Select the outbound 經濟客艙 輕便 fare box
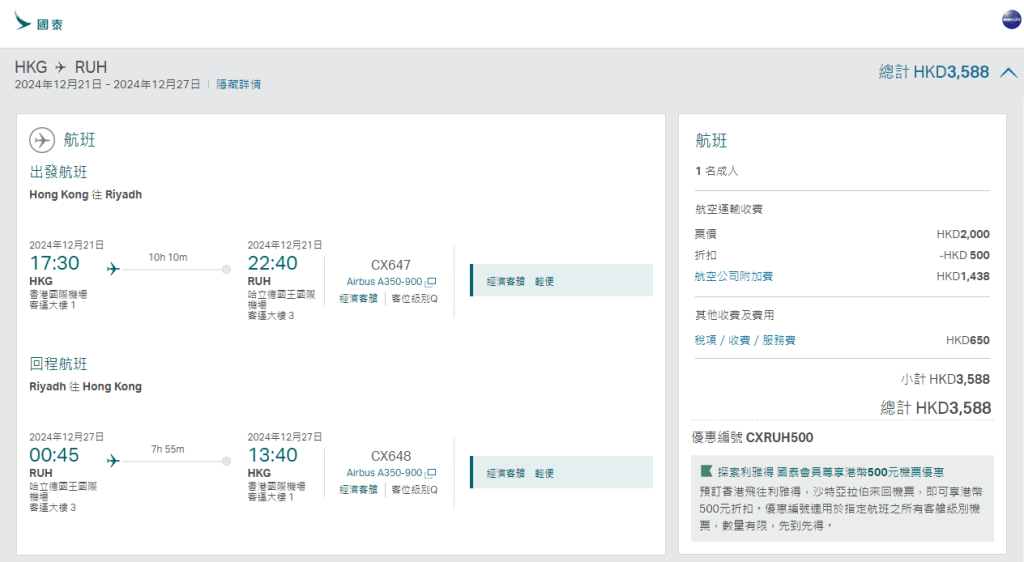The image size is (1024, 562). click(561, 281)
